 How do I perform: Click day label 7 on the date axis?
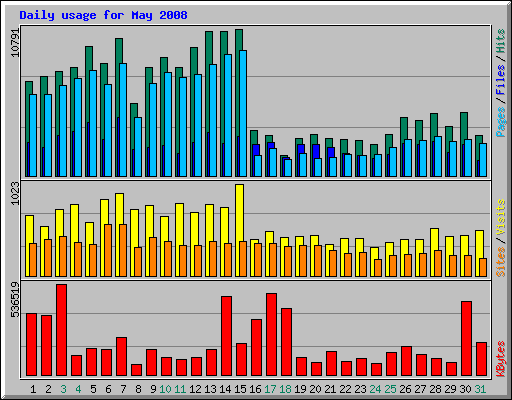(123, 389)
